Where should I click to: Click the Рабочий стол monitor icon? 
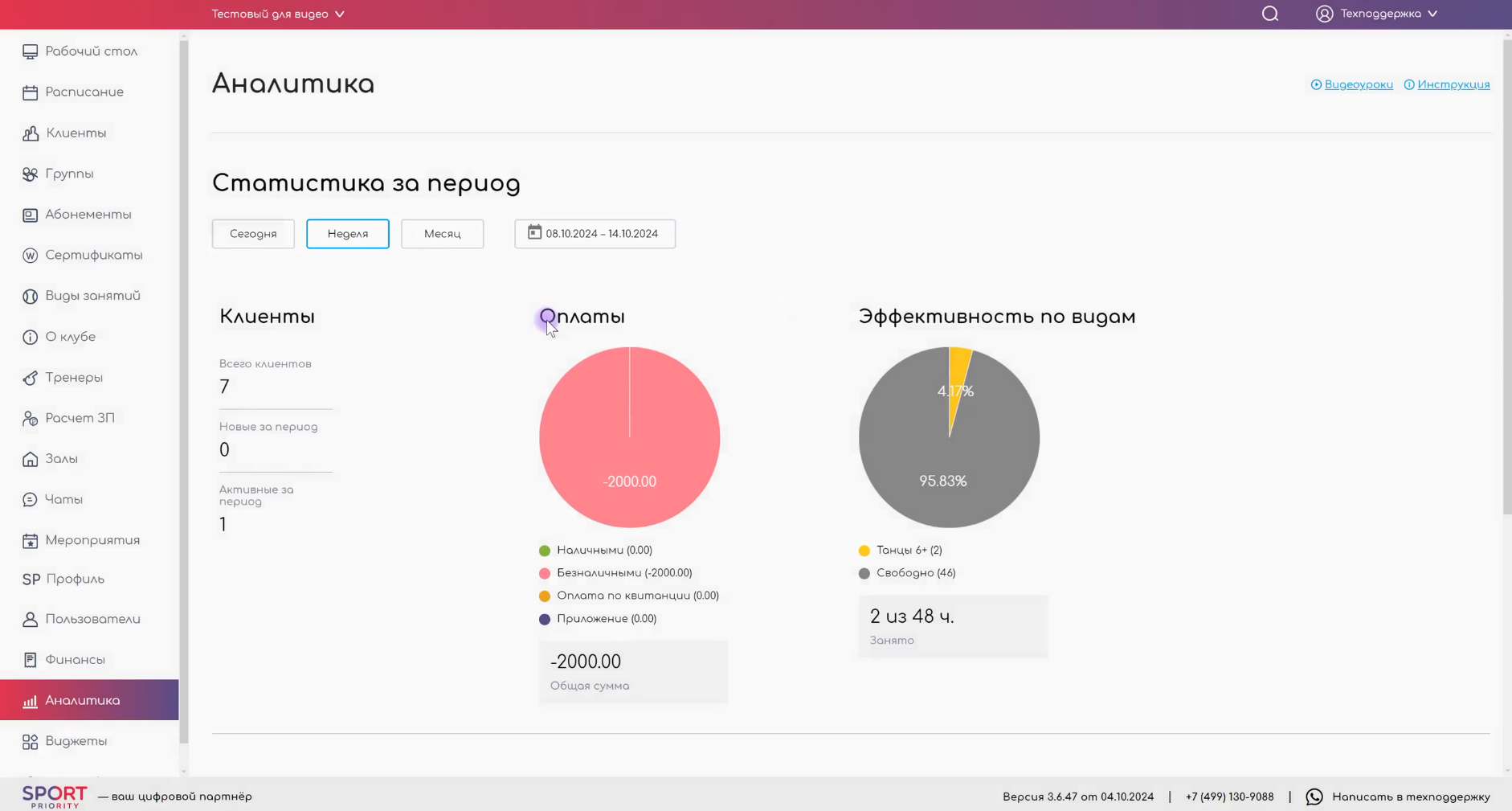(x=30, y=51)
